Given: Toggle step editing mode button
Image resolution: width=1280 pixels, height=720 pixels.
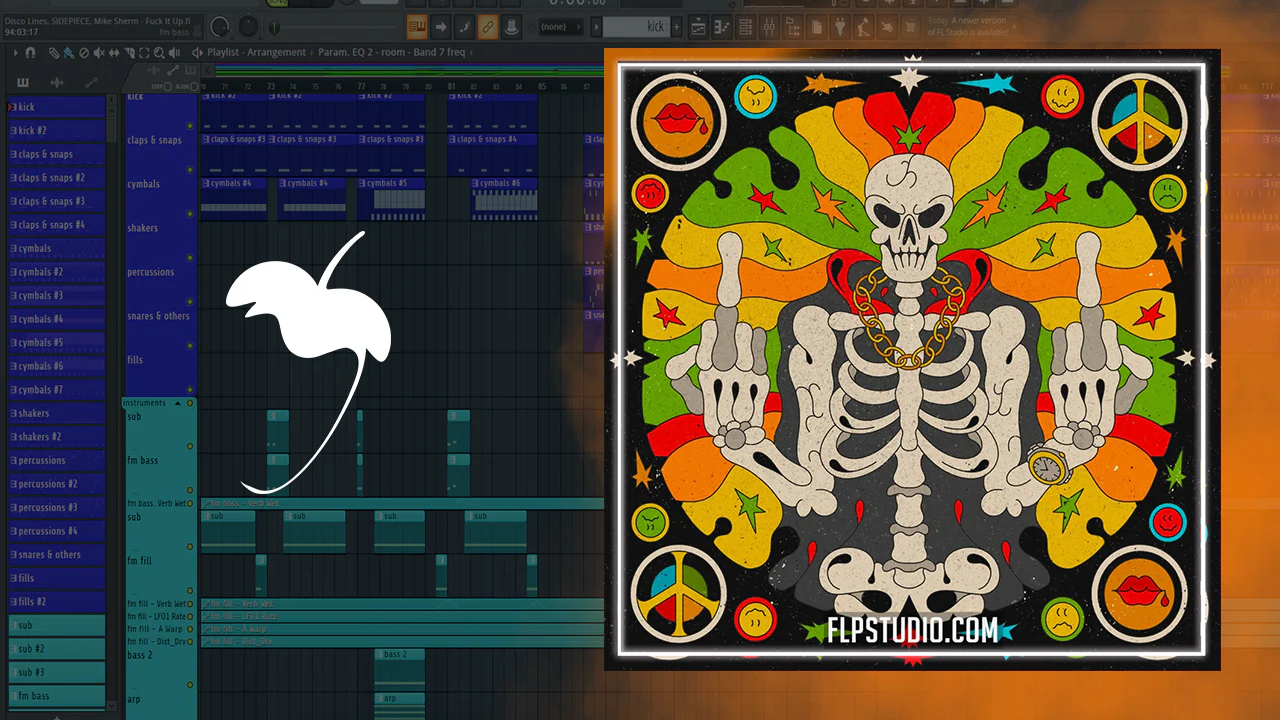Looking at the screenshot, I should (464, 26).
